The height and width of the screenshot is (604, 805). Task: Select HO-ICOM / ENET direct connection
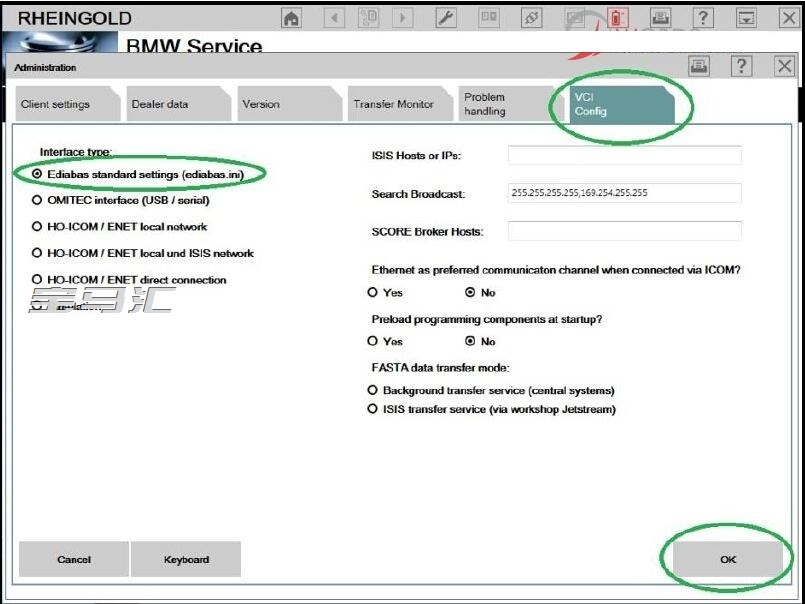(129, 280)
